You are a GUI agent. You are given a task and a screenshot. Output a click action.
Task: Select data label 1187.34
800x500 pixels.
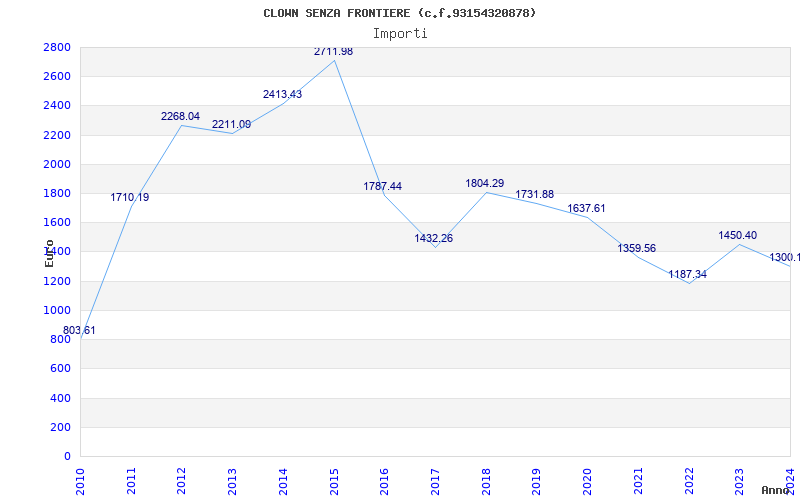coord(687,274)
